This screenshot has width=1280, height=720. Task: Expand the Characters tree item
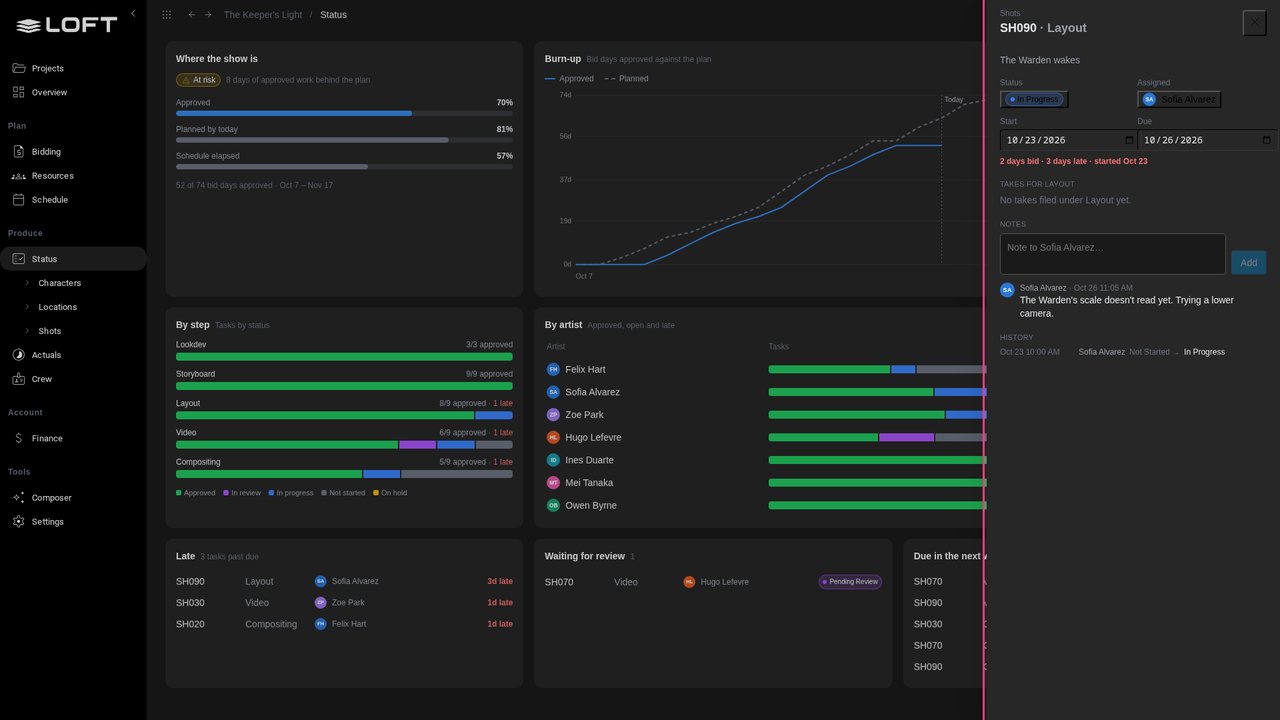27,283
